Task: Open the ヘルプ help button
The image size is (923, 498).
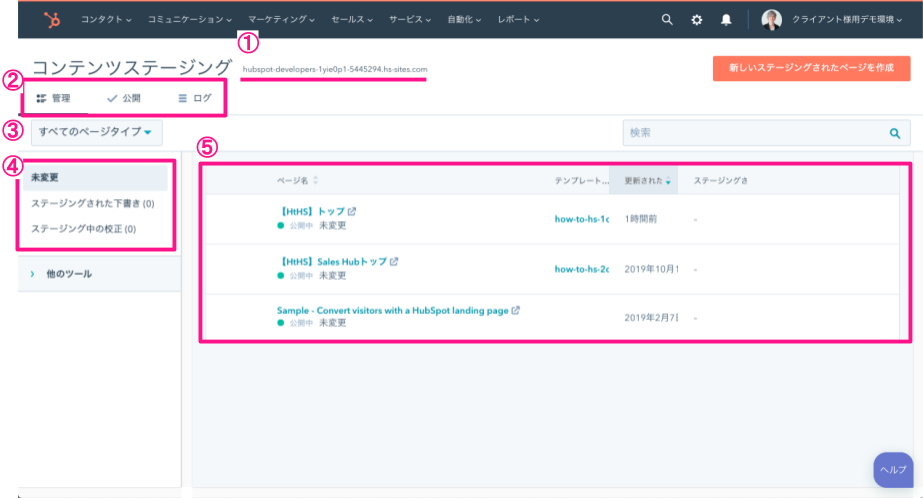Action: tap(892, 469)
